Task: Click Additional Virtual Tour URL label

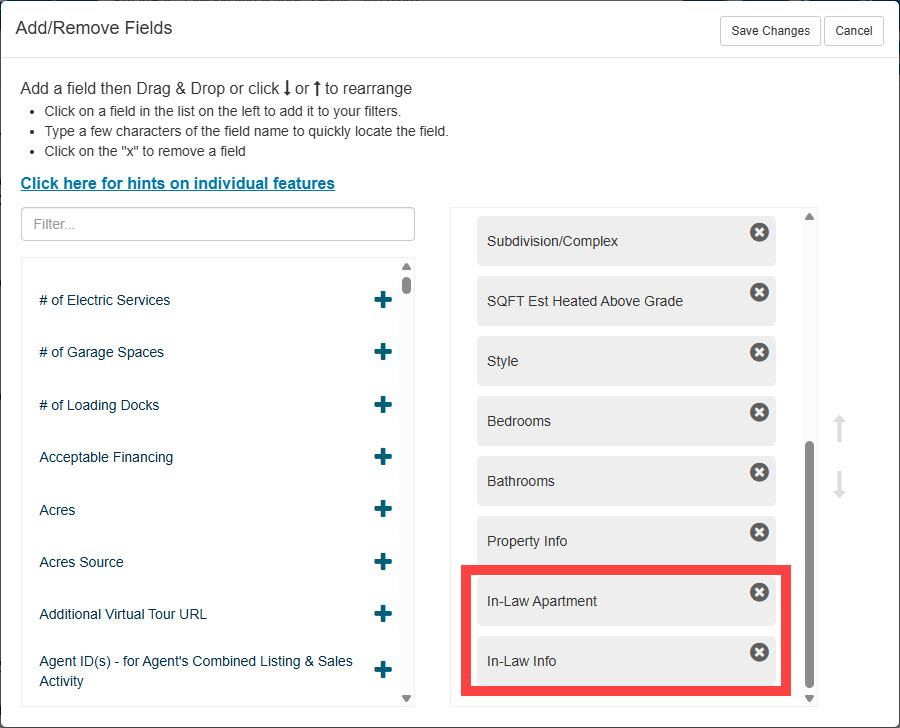Action: [x=123, y=614]
